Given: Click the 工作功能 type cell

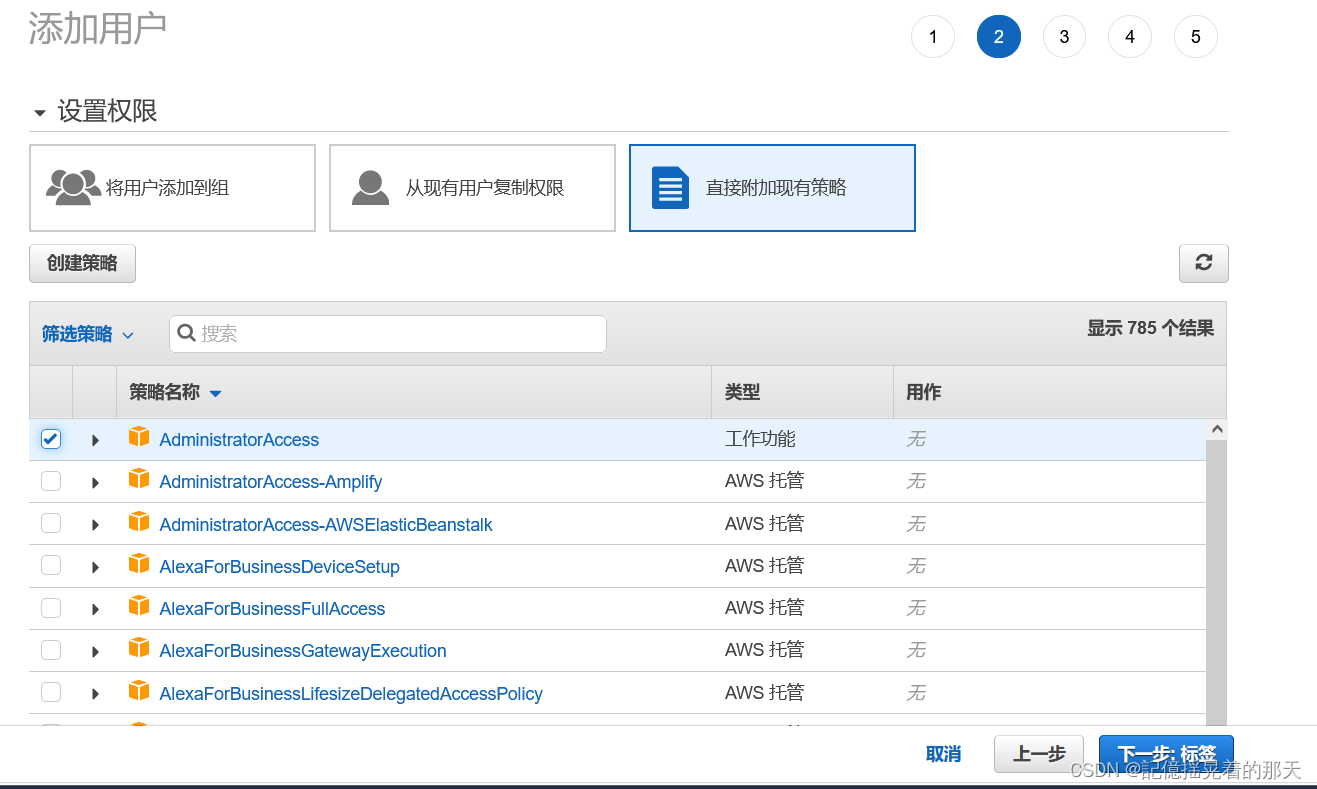Looking at the screenshot, I should [x=760, y=439].
